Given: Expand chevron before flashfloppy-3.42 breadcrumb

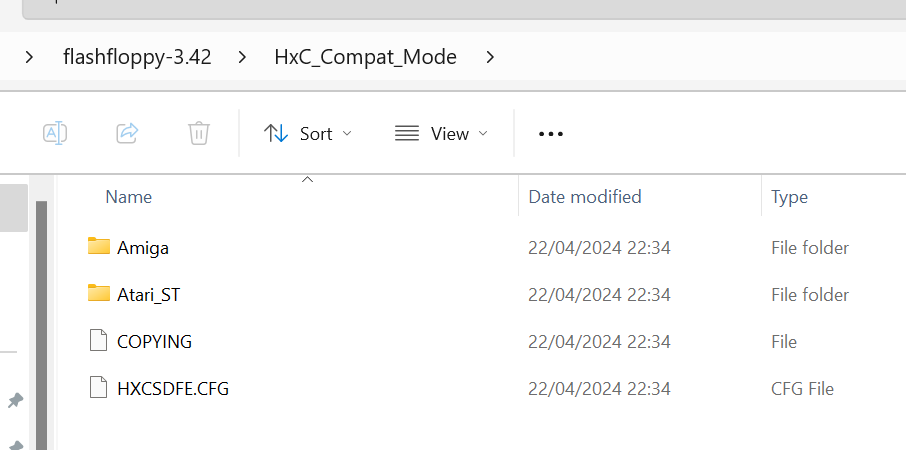Looking at the screenshot, I should 29,57.
